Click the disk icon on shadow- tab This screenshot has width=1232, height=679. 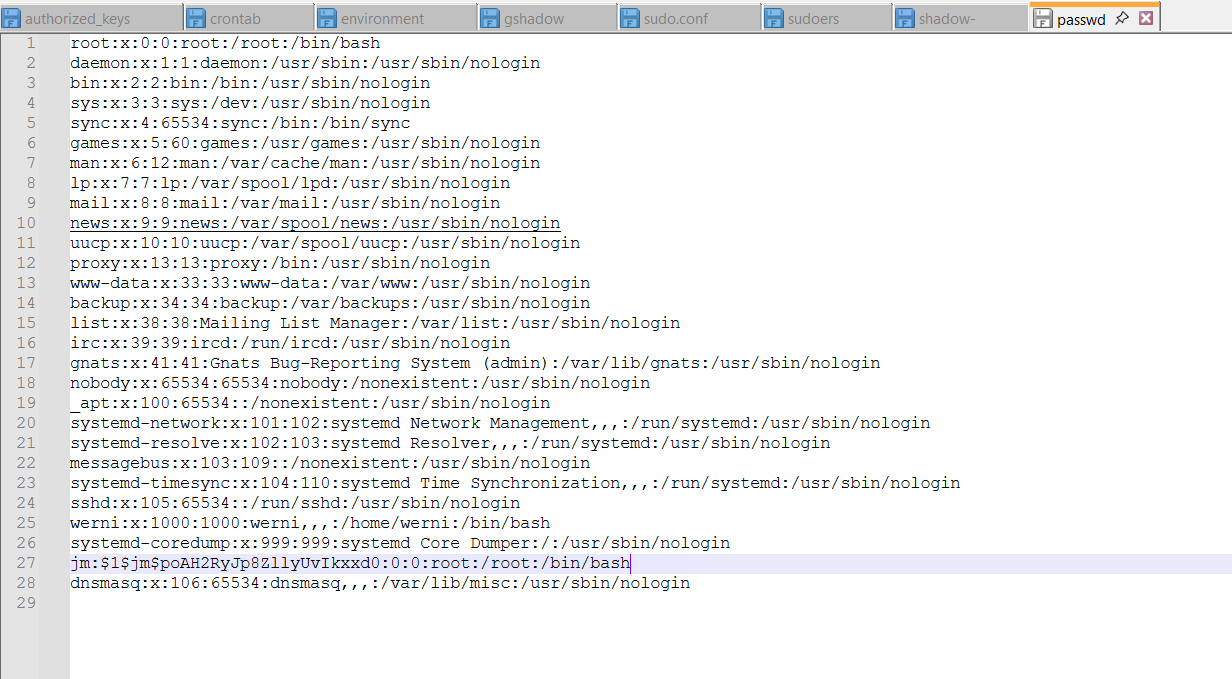904,19
